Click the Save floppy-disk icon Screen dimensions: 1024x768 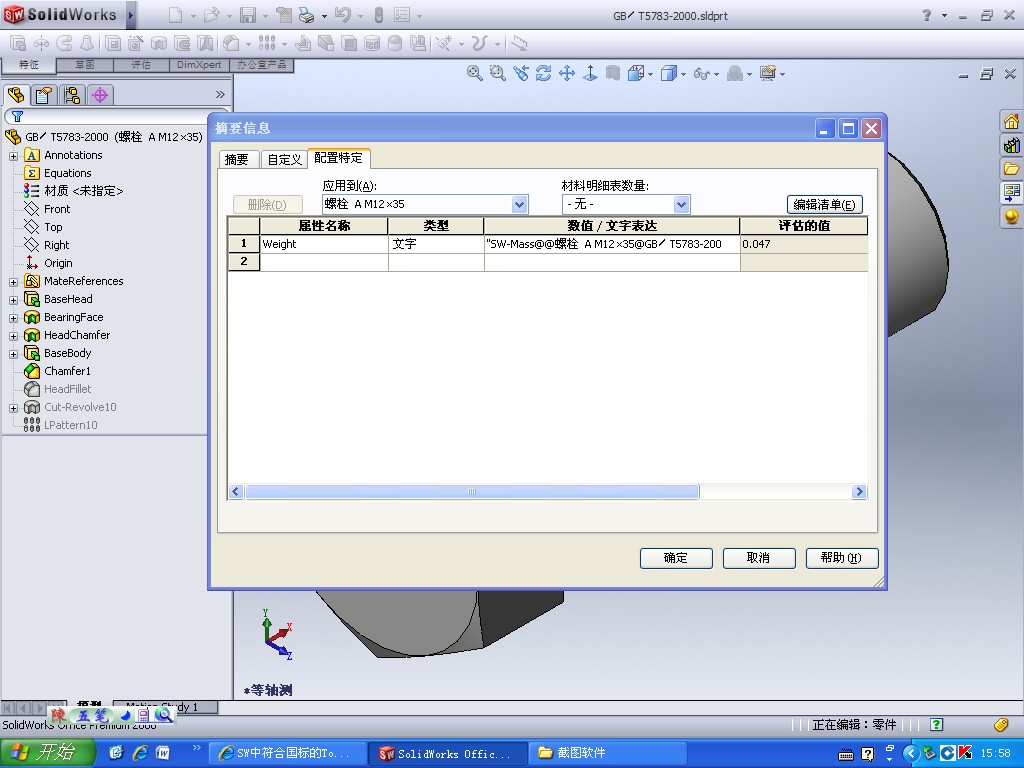248,15
